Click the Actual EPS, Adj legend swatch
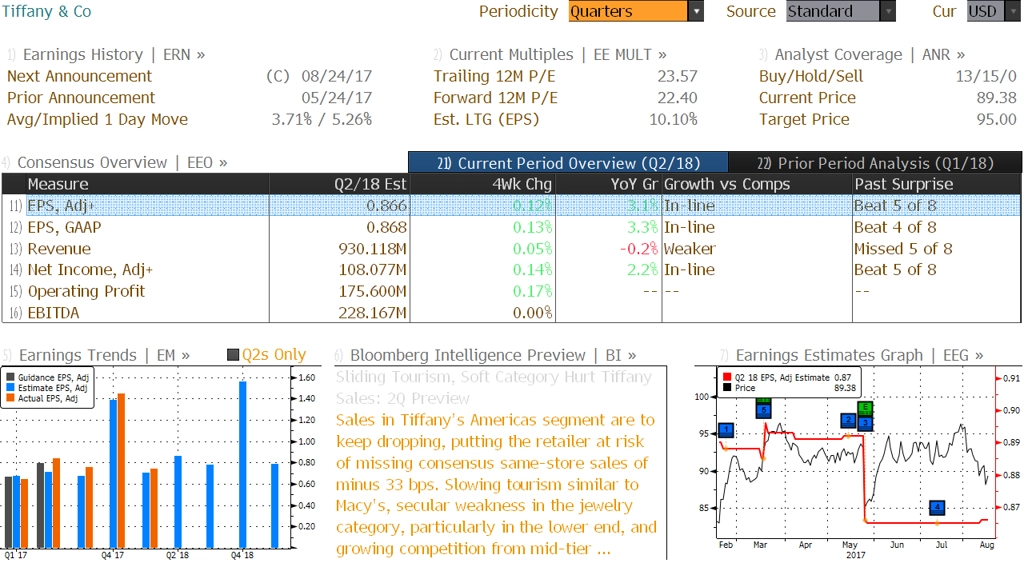Image resolution: width=1024 pixels, height=563 pixels. [x=11, y=398]
